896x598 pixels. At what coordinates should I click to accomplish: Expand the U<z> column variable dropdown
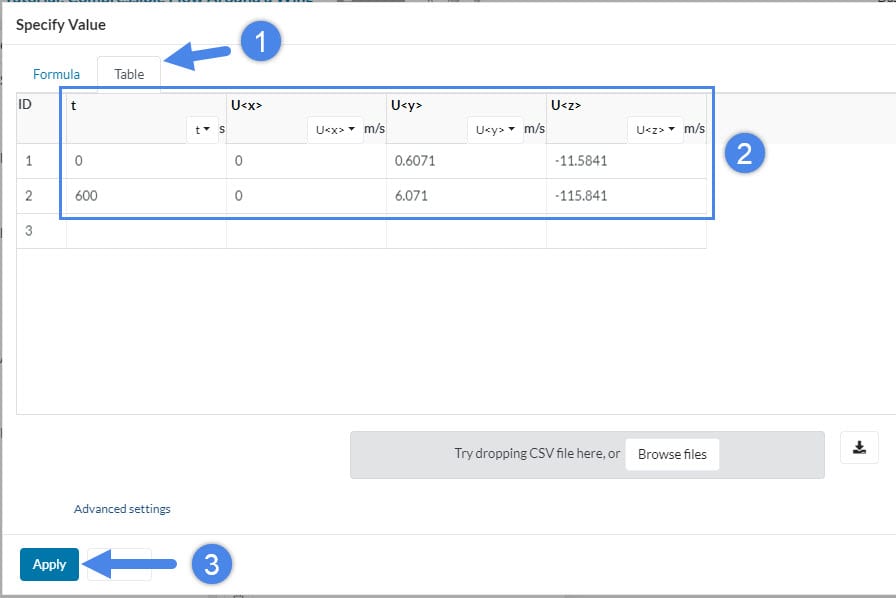coord(655,129)
